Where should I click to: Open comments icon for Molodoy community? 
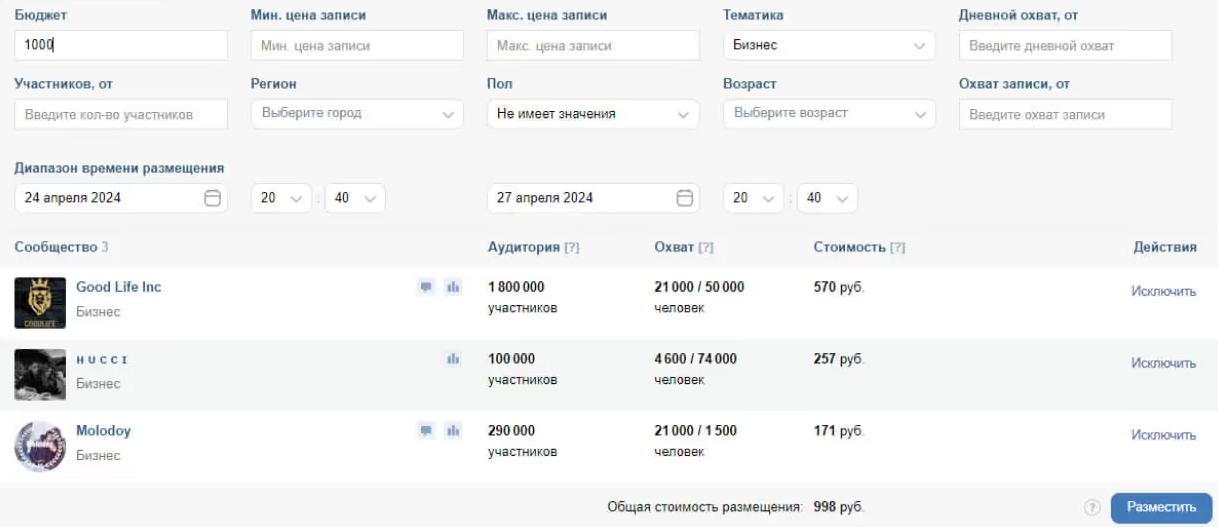coord(426,431)
